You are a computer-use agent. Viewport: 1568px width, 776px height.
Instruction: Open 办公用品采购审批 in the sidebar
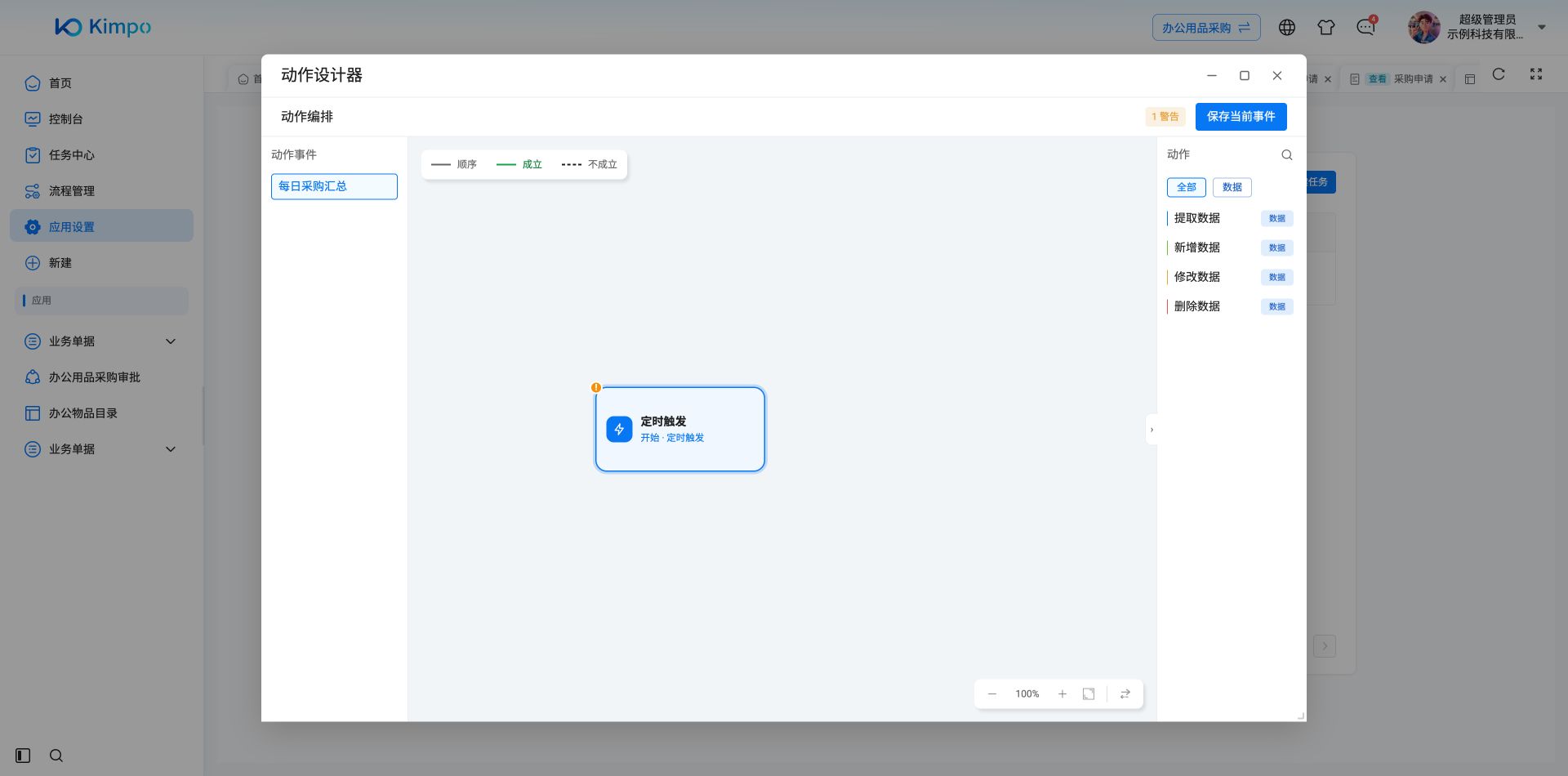(x=101, y=377)
